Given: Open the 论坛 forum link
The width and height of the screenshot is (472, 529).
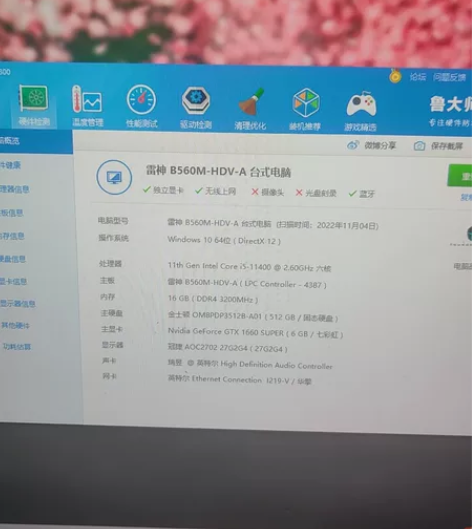Looking at the screenshot, I should (x=417, y=77).
